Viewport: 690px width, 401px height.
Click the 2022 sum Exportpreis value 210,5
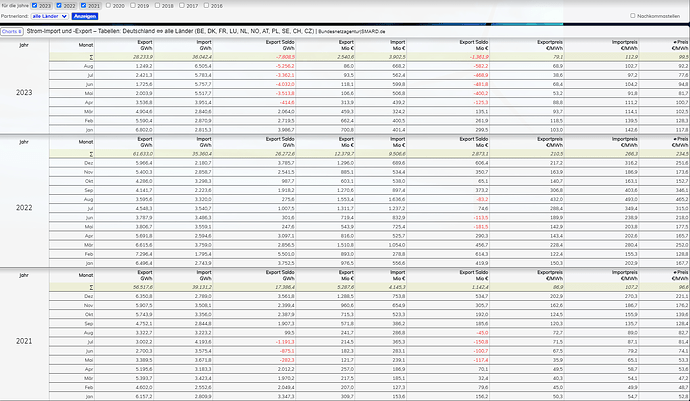[x=557, y=154]
